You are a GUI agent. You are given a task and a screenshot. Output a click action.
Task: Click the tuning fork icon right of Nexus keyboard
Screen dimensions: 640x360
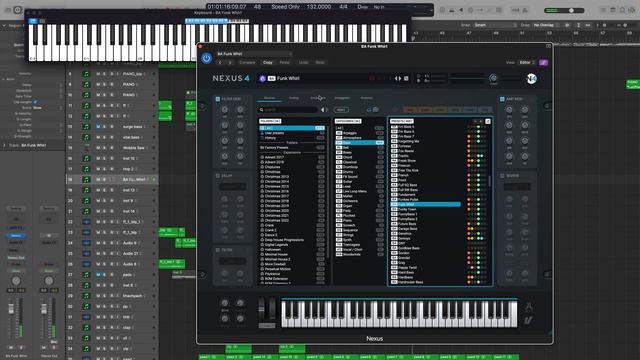[x=529, y=307]
